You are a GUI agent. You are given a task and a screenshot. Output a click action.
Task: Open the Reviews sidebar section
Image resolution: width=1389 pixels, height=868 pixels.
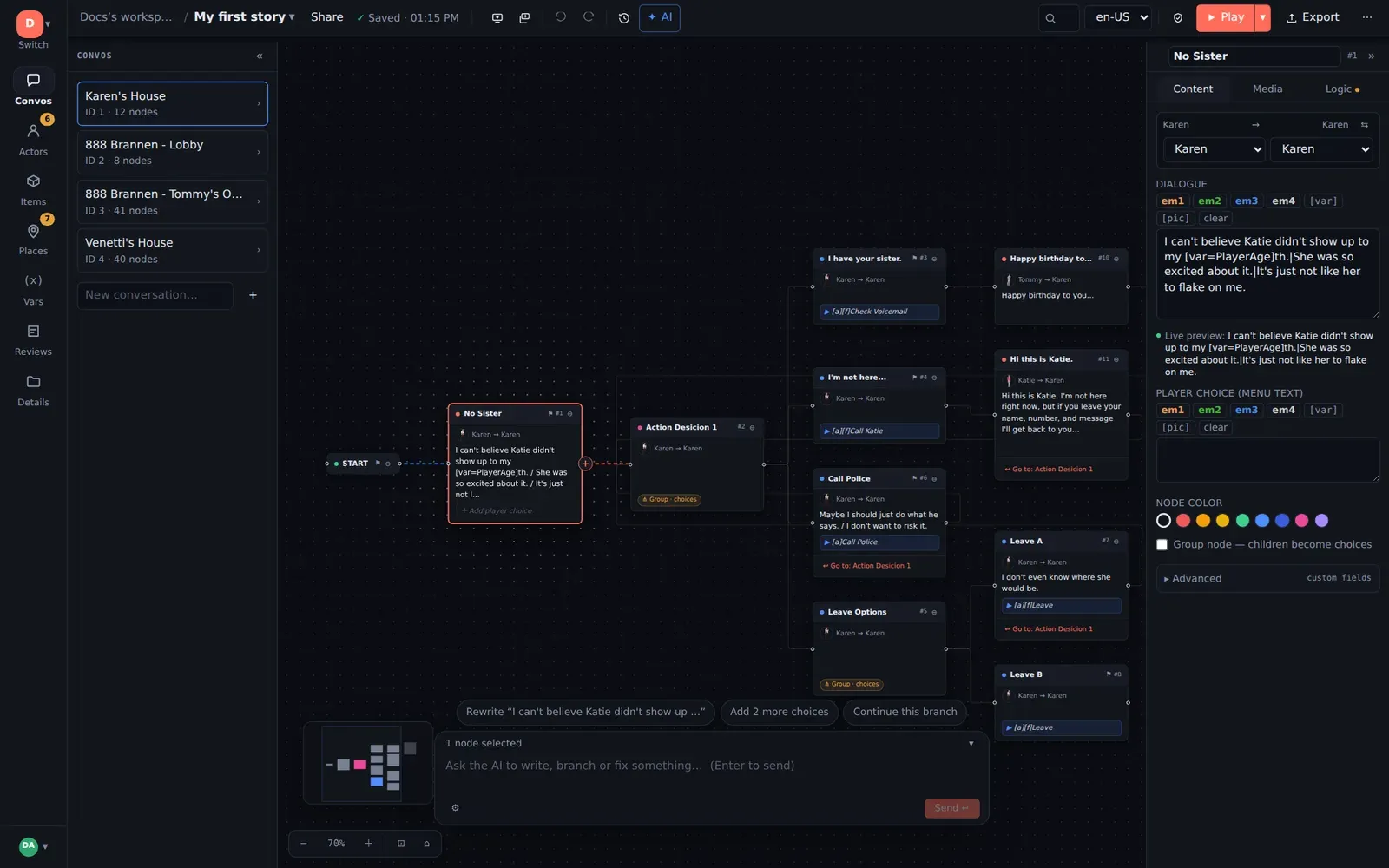[x=33, y=339]
